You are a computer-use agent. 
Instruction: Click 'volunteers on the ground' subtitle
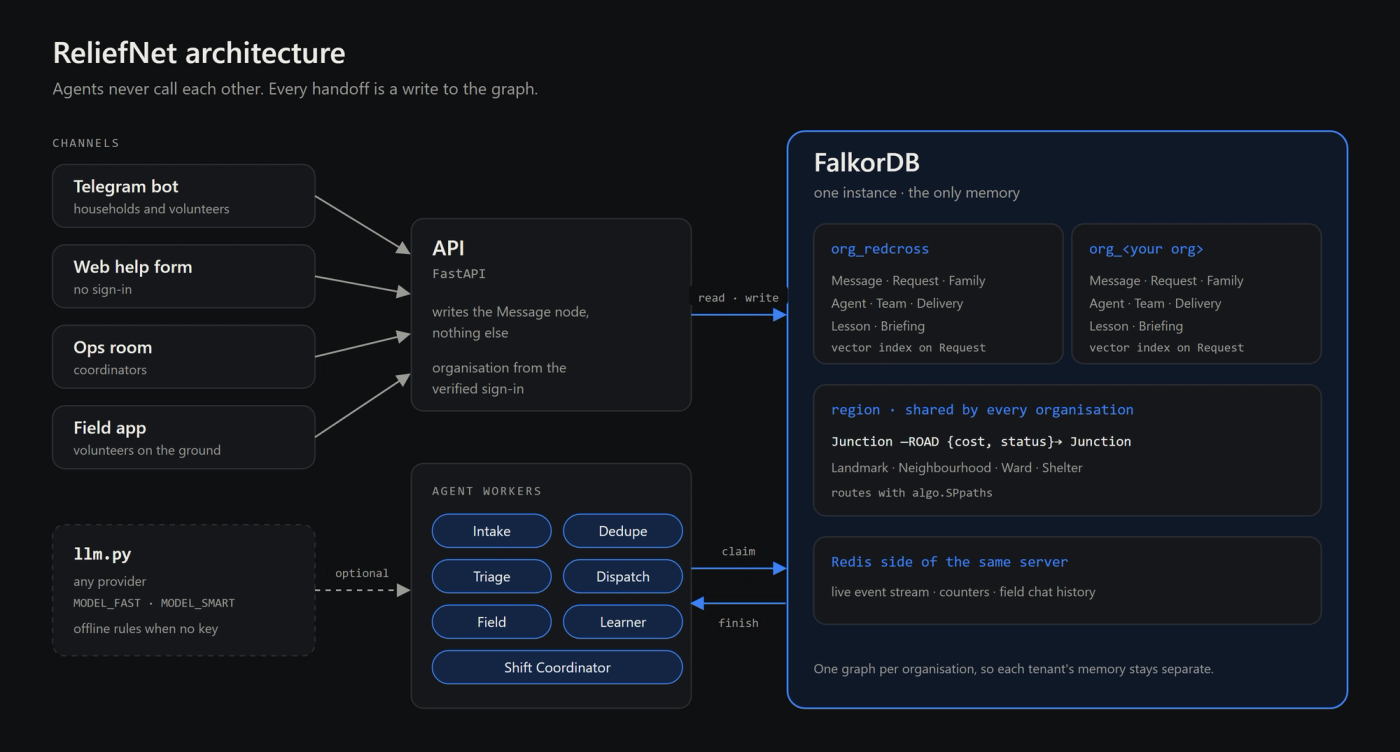[x=147, y=450]
